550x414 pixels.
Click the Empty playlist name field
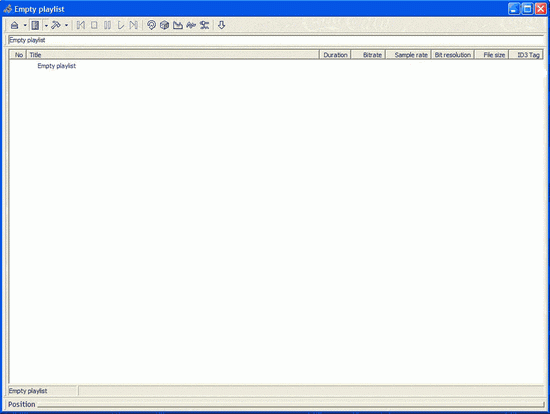276,40
